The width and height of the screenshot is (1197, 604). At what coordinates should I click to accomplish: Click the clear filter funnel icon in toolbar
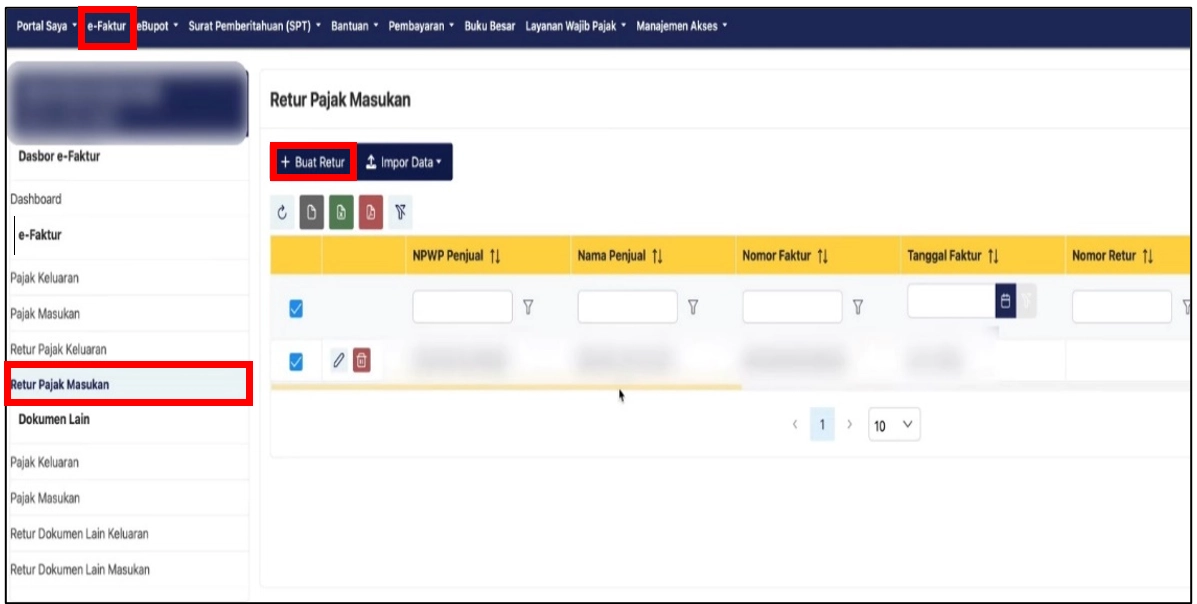coord(401,213)
